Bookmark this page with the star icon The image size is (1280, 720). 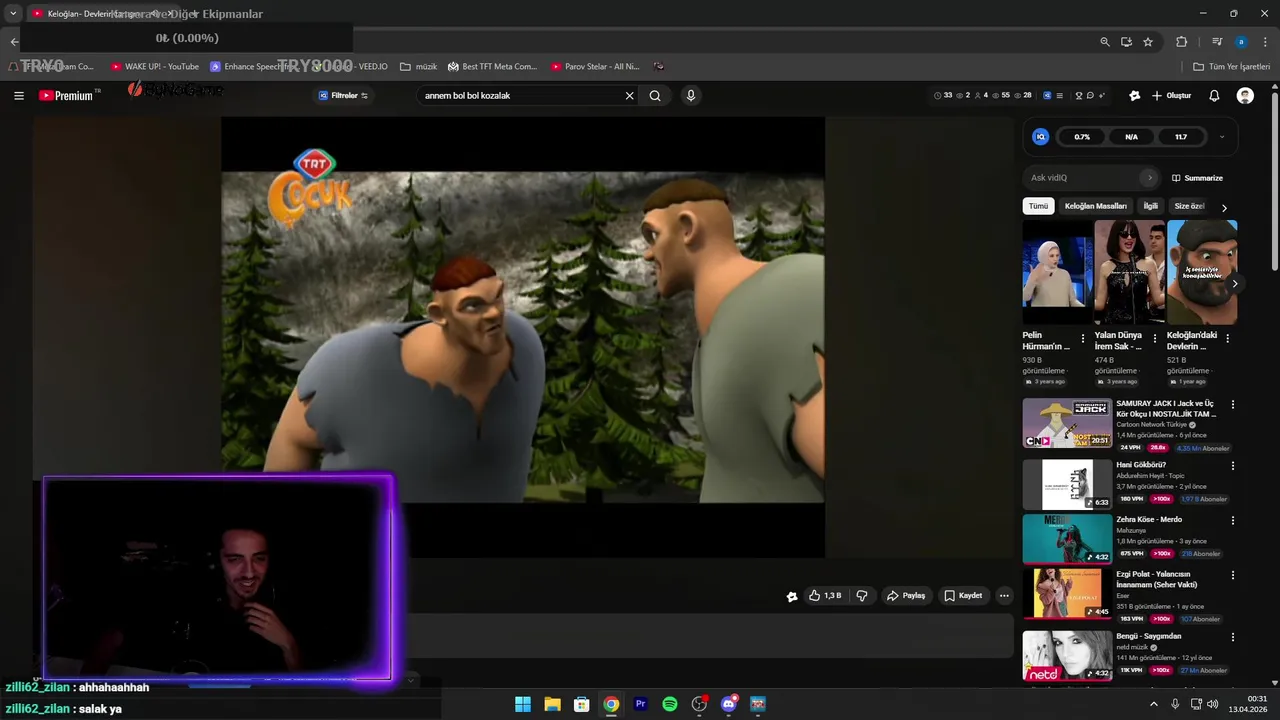click(x=1148, y=42)
